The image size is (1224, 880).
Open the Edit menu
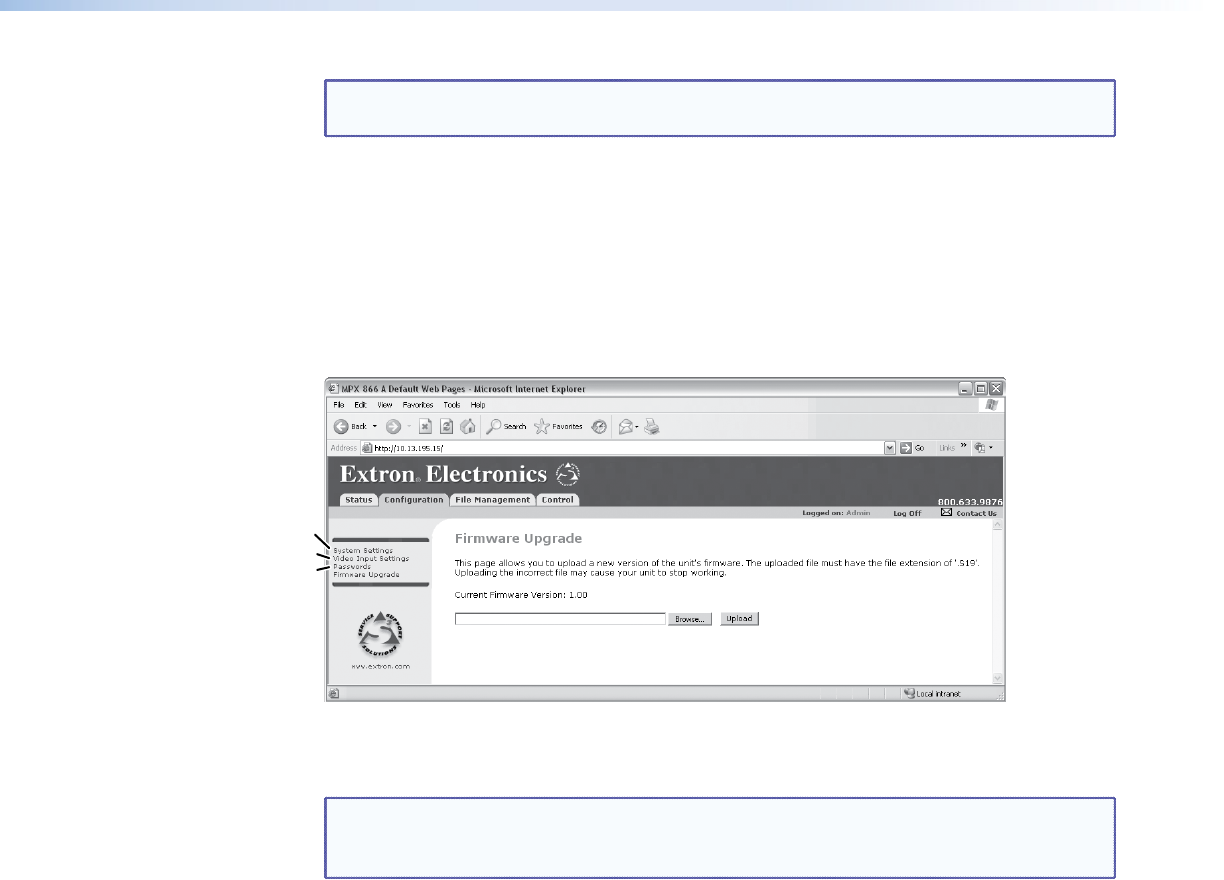360,405
